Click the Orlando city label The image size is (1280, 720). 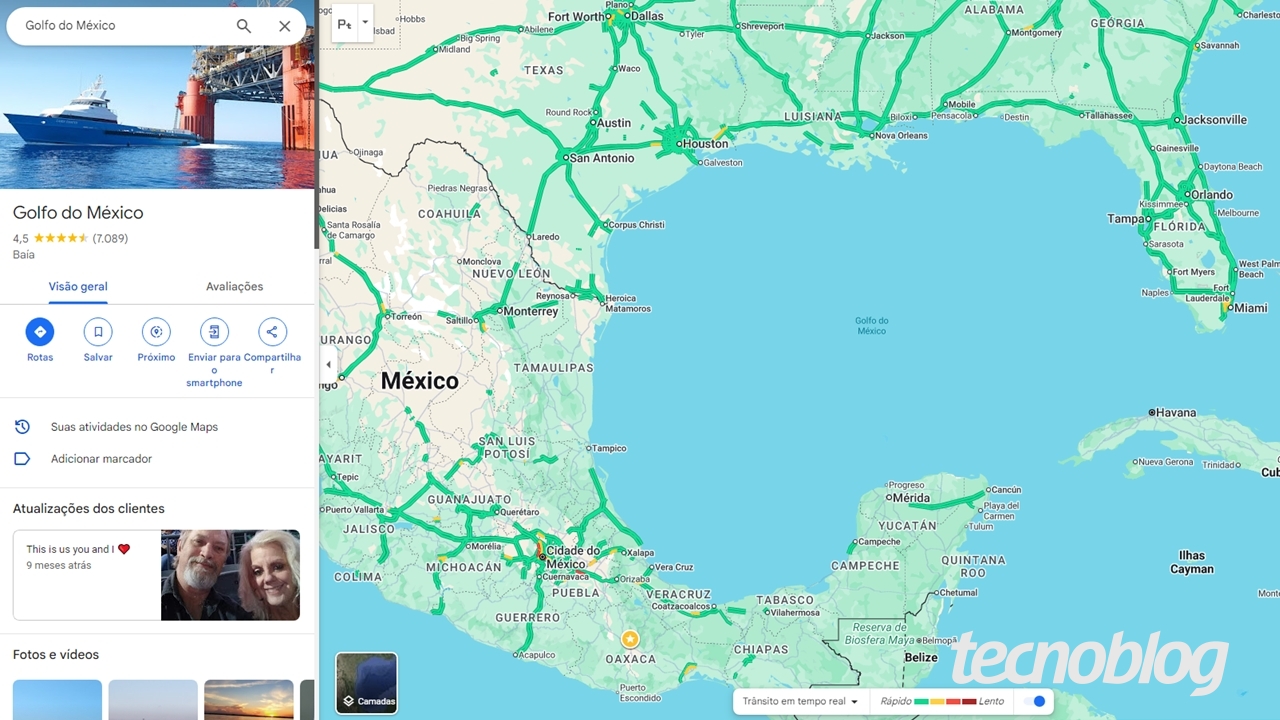(x=1211, y=195)
